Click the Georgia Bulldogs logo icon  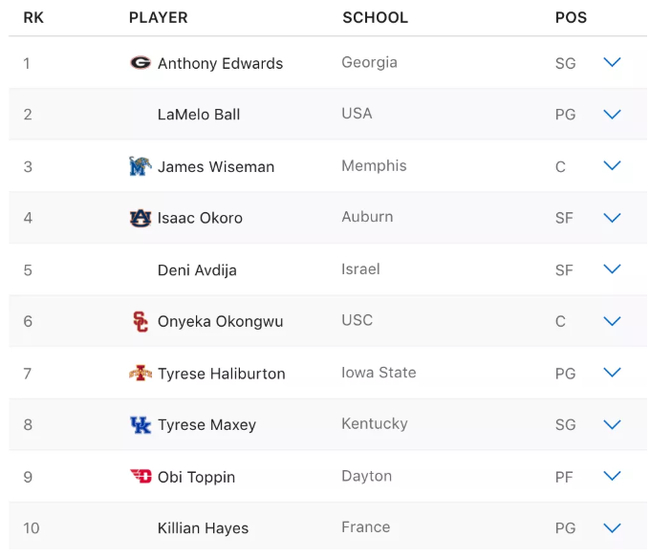pyautogui.click(x=140, y=63)
